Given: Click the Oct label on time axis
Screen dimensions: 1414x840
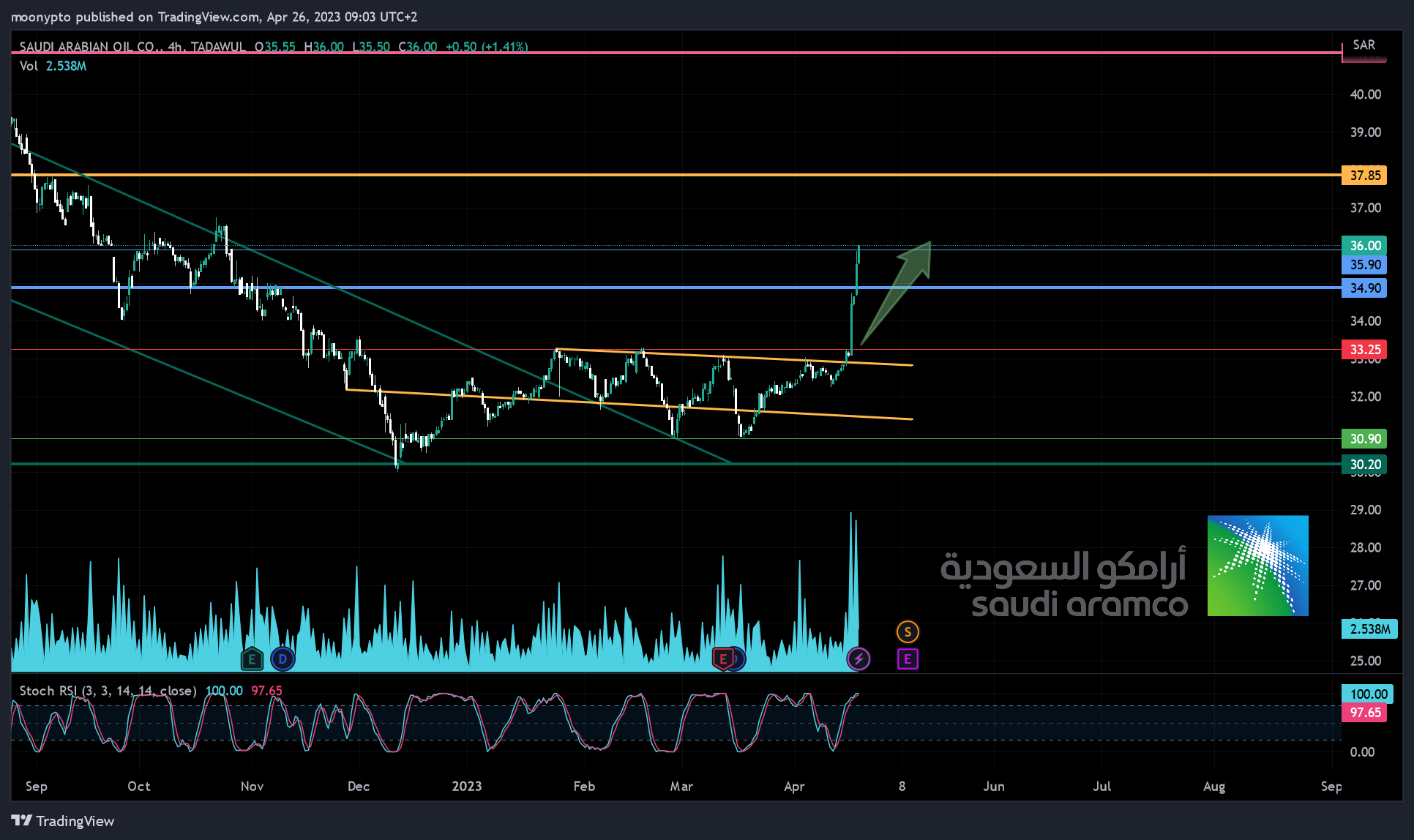Looking at the screenshot, I should click(x=139, y=787).
